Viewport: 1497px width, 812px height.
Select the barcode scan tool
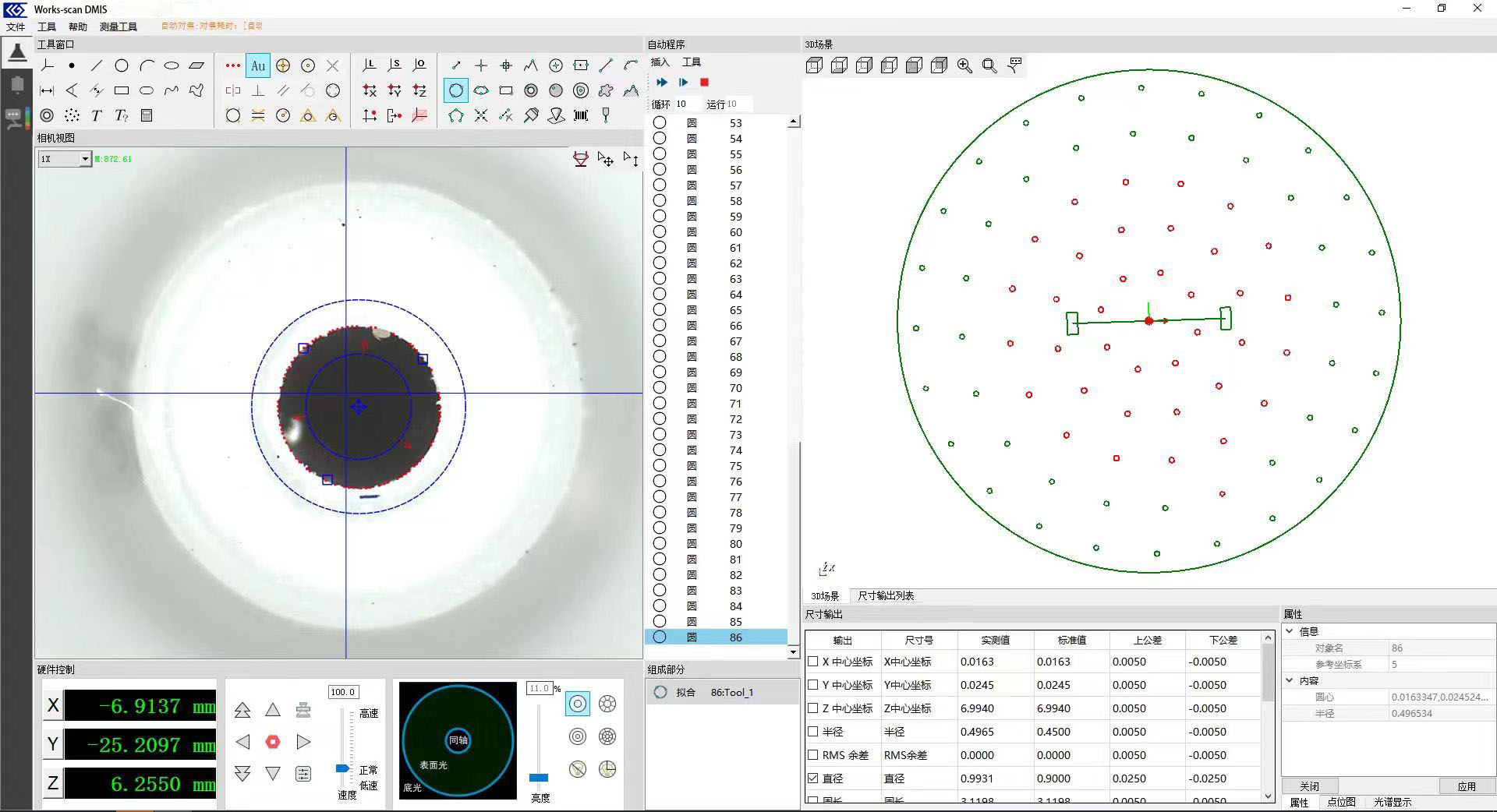tap(581, 115)
